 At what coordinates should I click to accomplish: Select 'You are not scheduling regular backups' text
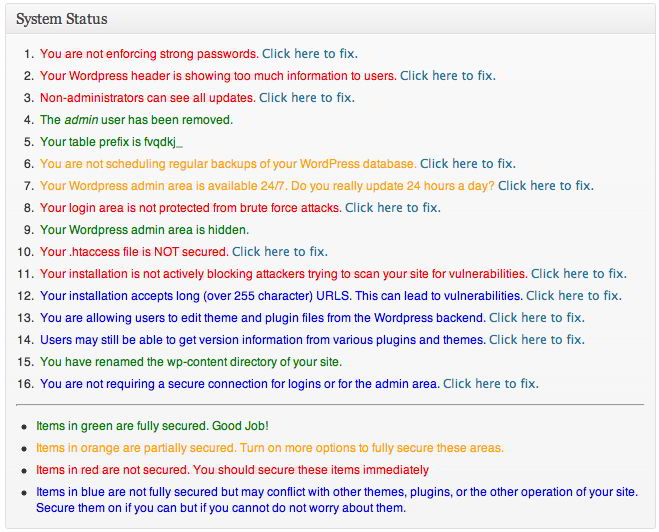tap(228, 163)
